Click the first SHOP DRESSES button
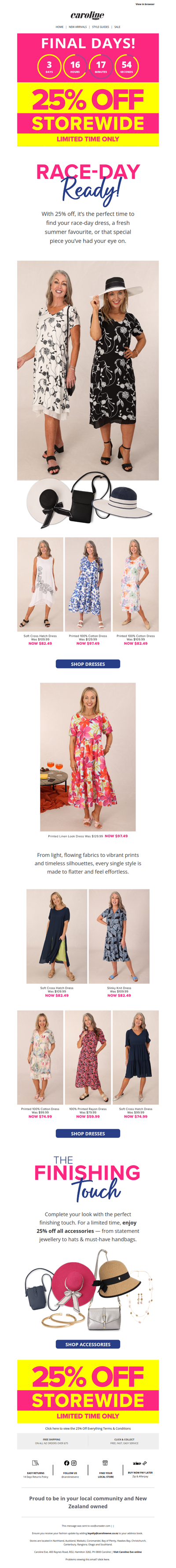 click(x=88, y=664)
